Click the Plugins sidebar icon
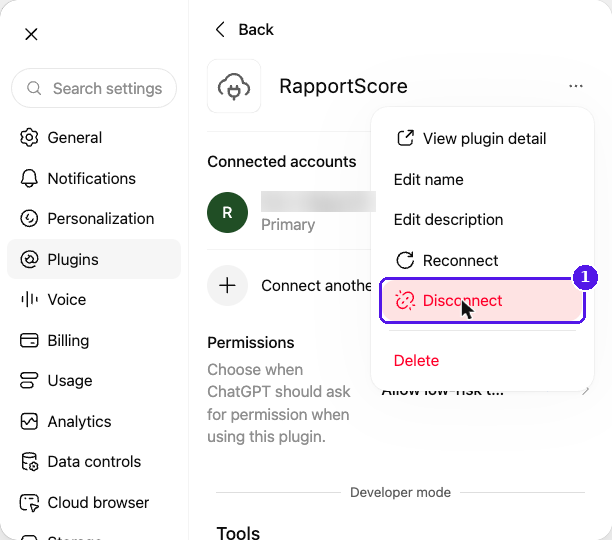Image resolution: width=612 pixels, height=540 pixels. pos(29,259)
